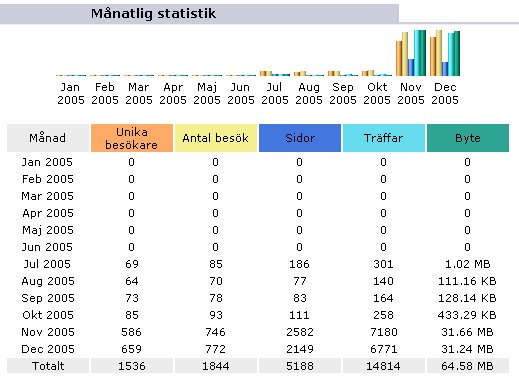Select the Sep 2005 table row label

(x=48, y=298)
